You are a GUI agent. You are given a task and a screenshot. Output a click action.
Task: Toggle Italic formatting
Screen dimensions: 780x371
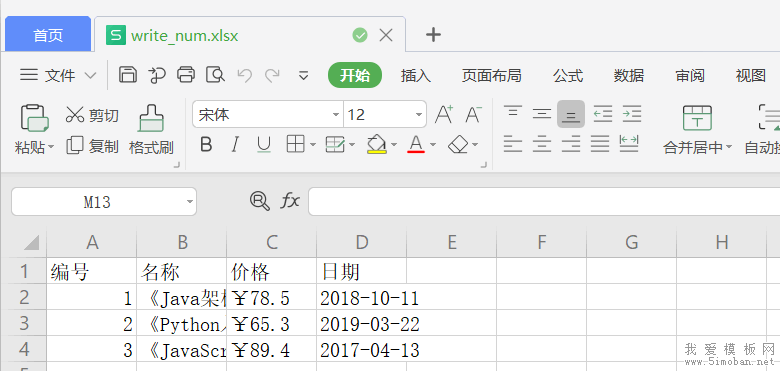coord(234,145)
